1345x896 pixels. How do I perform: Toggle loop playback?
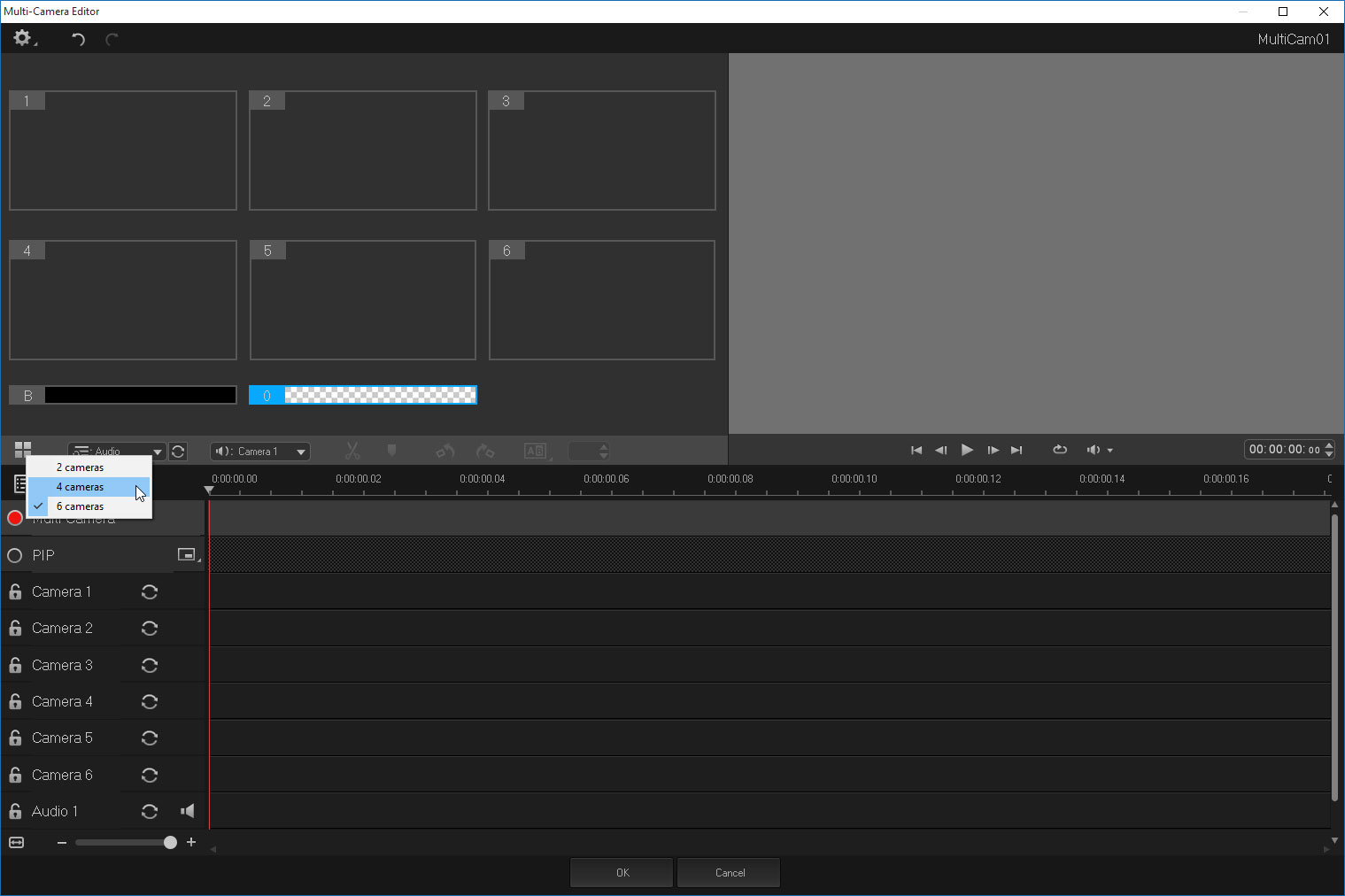[1060, 450]
